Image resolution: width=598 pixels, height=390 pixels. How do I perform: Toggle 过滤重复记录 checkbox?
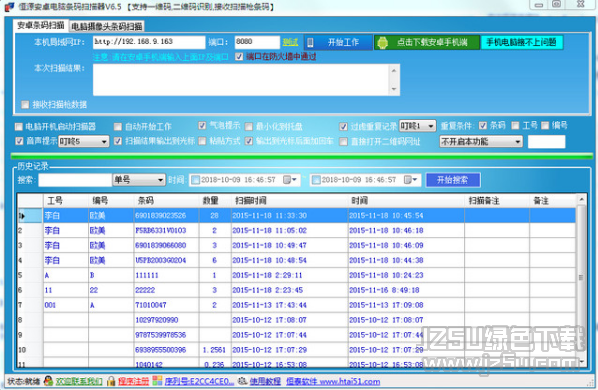pyautogui.click(x=344, y=127)
